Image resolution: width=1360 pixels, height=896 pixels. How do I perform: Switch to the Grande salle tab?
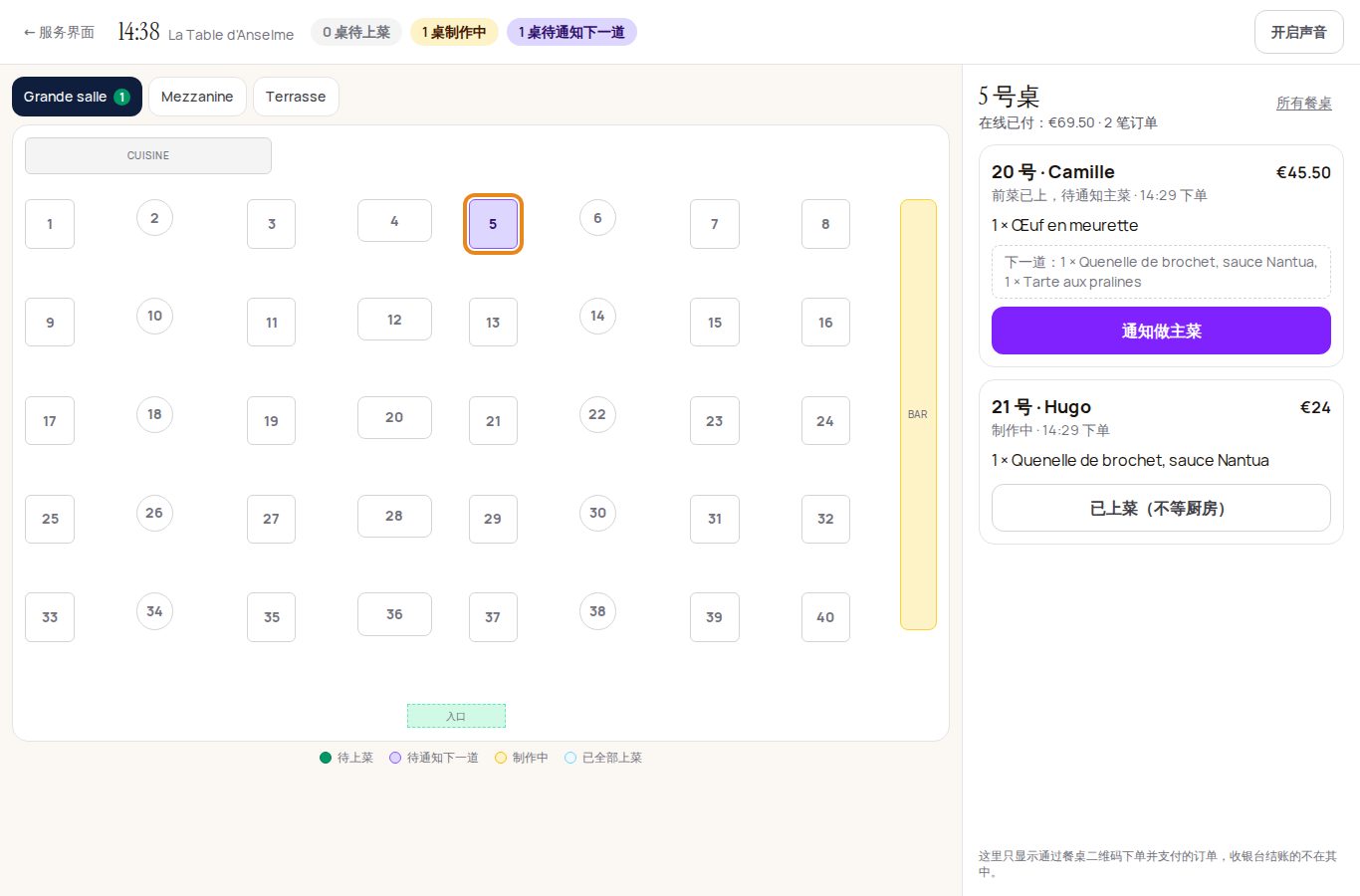coord(77,97)
